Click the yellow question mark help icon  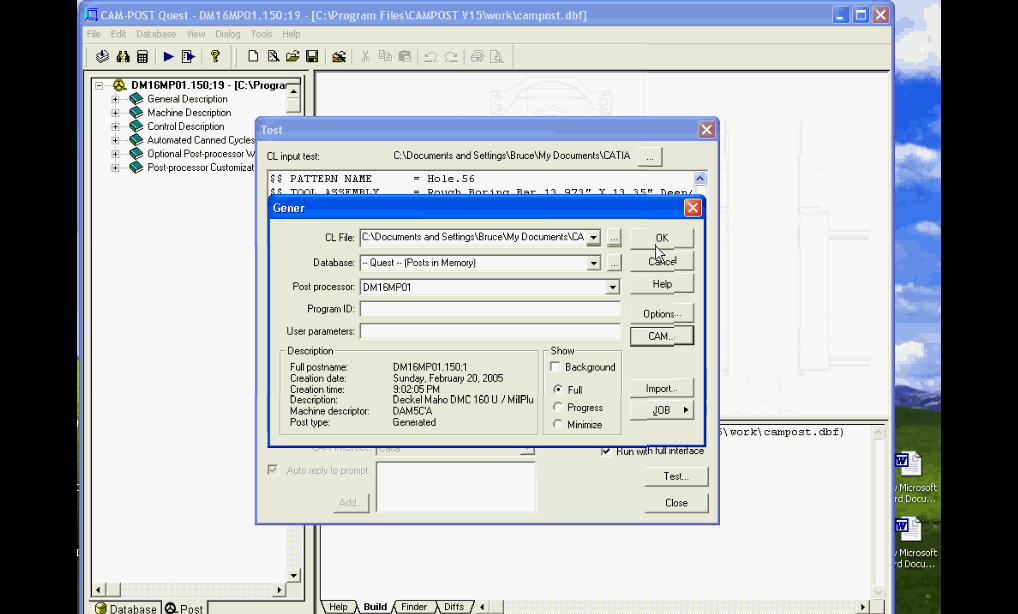tap(215, 56)
